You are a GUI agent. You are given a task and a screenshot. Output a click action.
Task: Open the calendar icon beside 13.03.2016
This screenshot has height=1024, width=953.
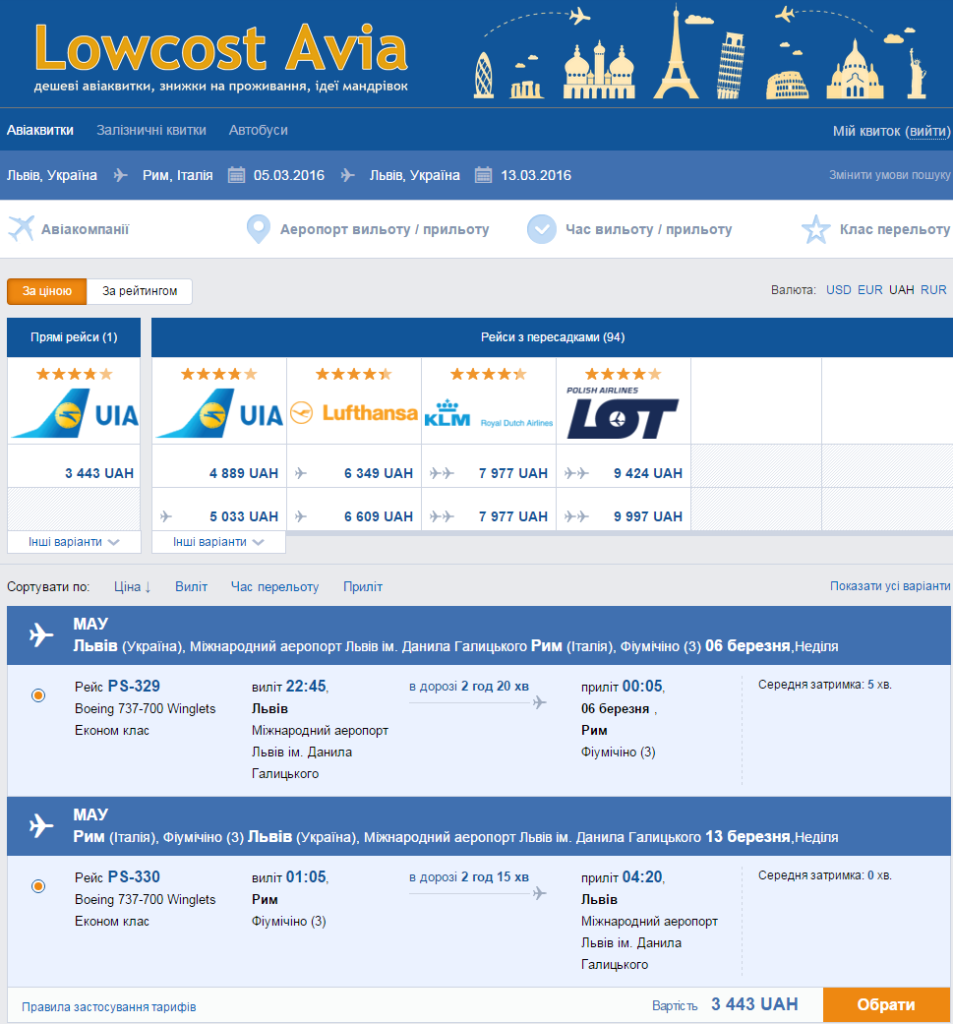(483, 175)
